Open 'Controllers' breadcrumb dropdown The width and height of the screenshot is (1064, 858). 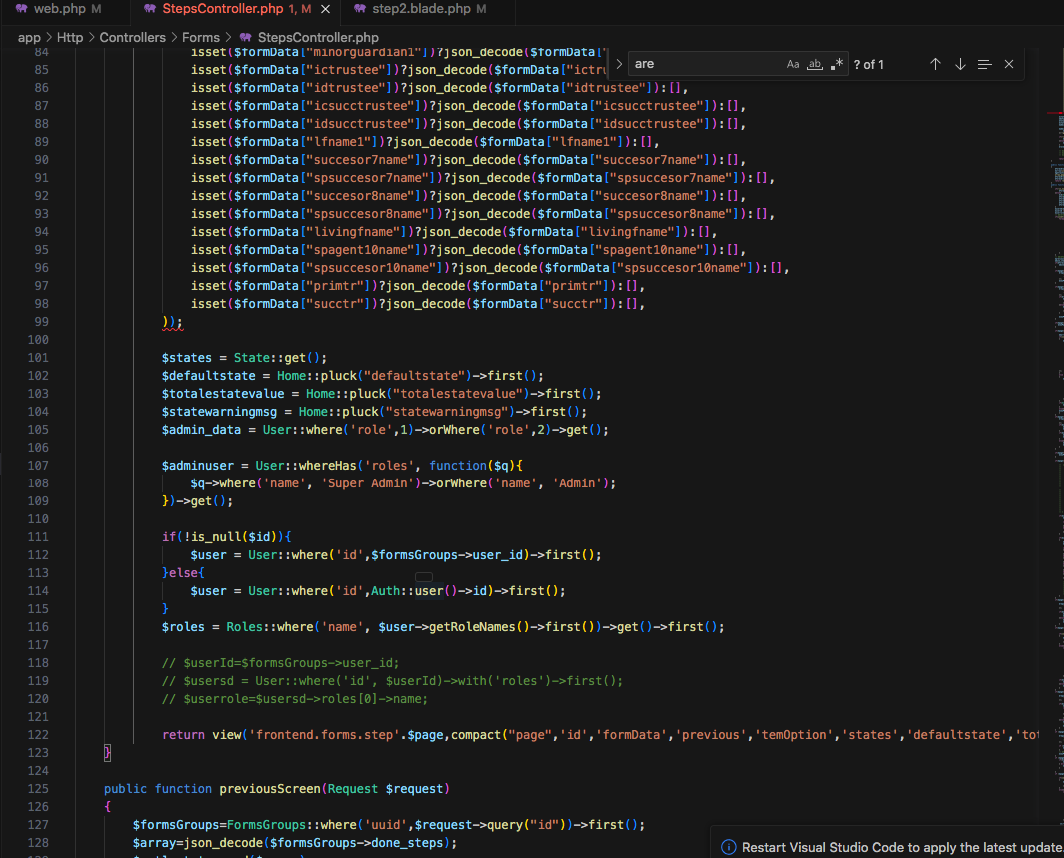(x=132, y=38)
